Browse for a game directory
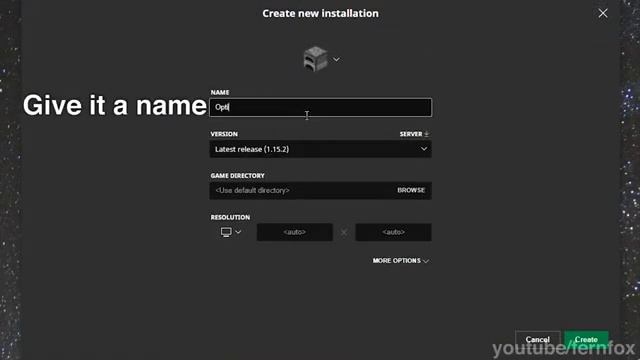This screenshot has height=360, width=640. (x=411, y=190)
